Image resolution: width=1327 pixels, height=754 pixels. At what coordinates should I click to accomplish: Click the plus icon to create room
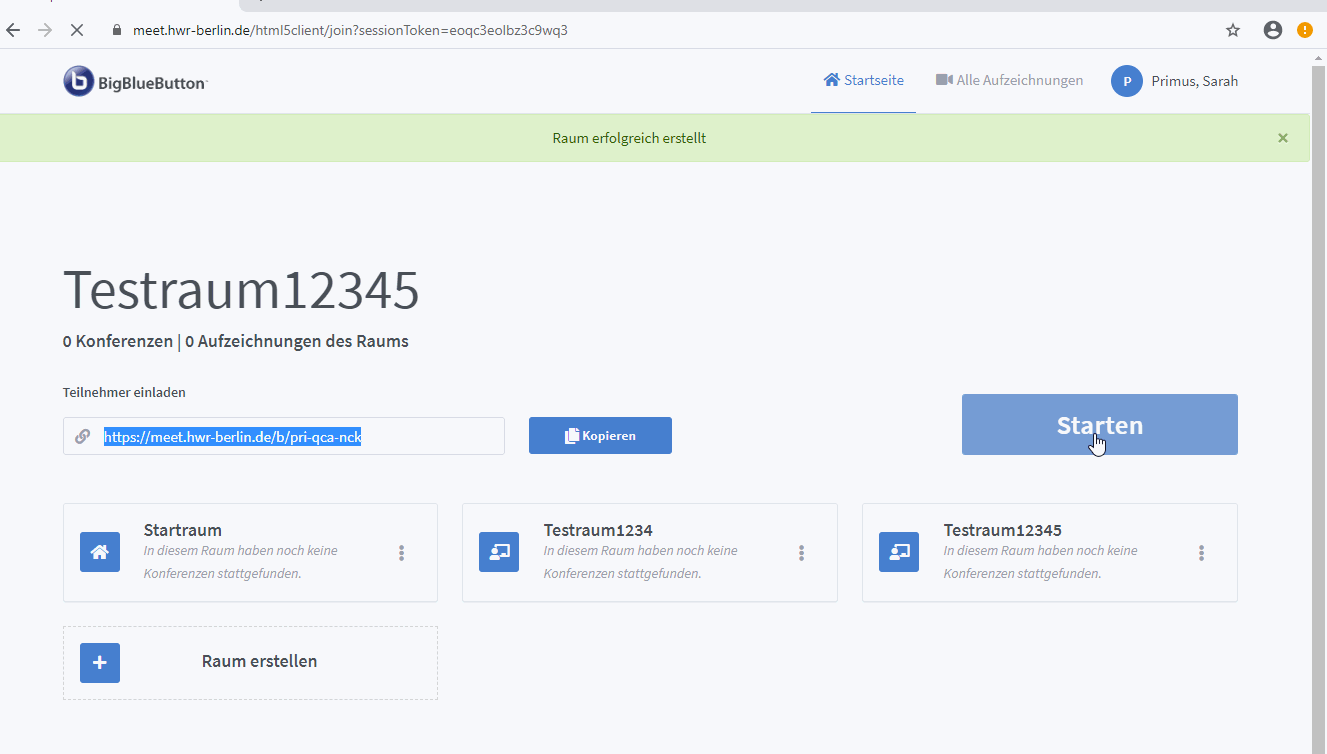click(100, 662)
